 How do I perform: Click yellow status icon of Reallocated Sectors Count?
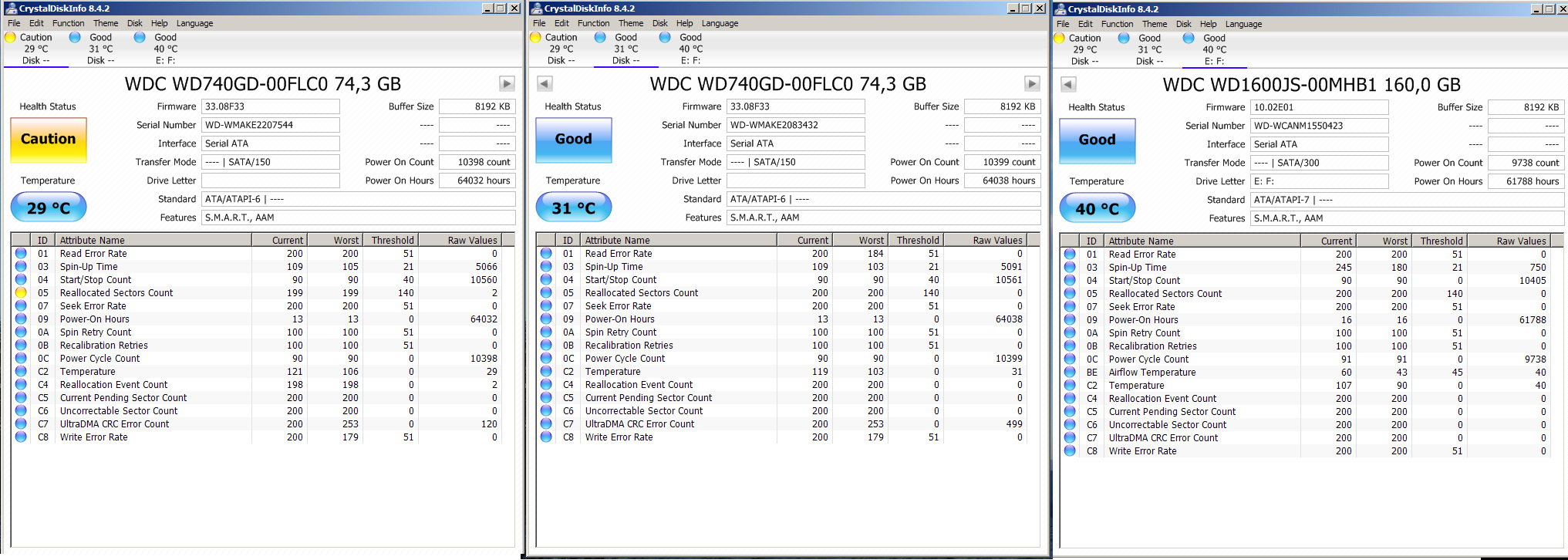(x=21, y=292)
